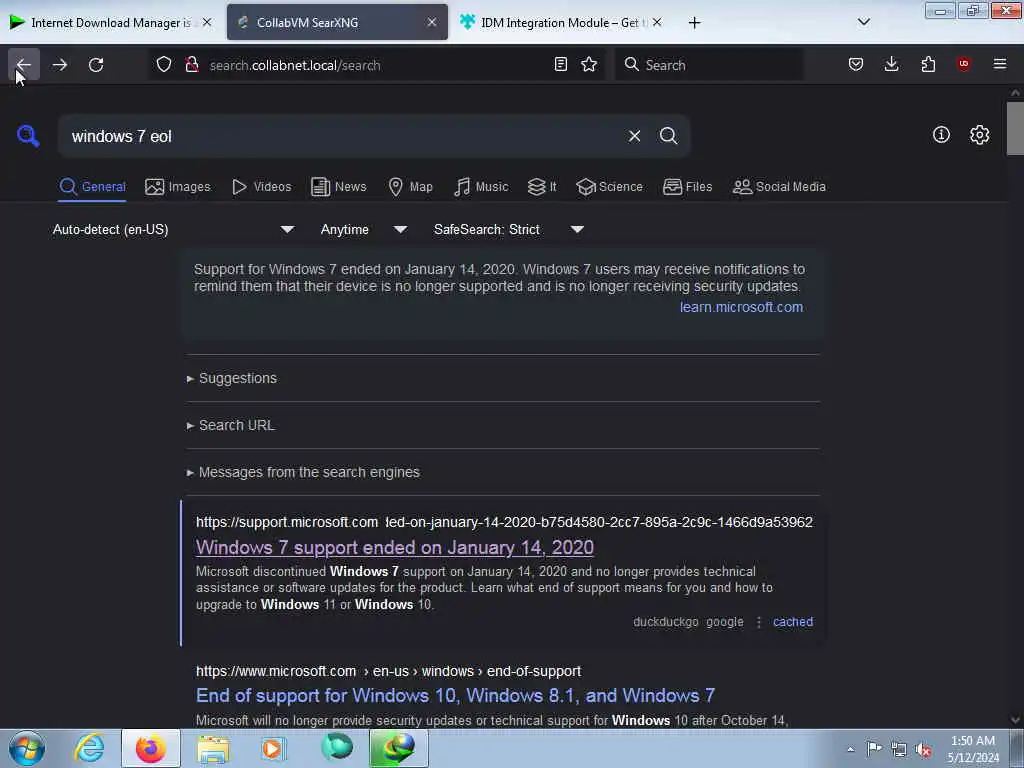View site security lock information
The width and height of the screenshot is (1024, 768).
(191, 65)
